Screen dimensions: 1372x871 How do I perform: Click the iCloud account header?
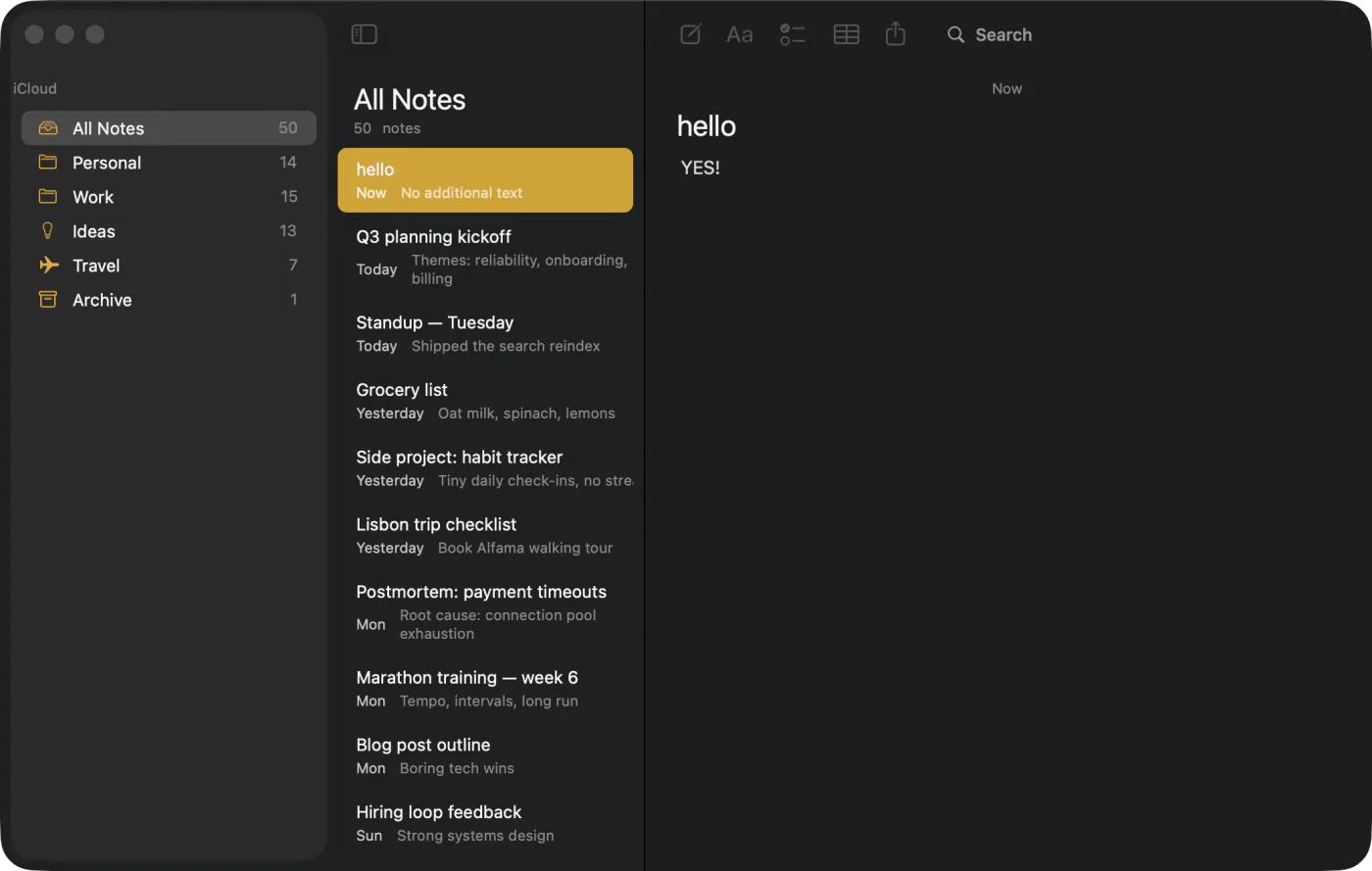click(x=35, y=88)
